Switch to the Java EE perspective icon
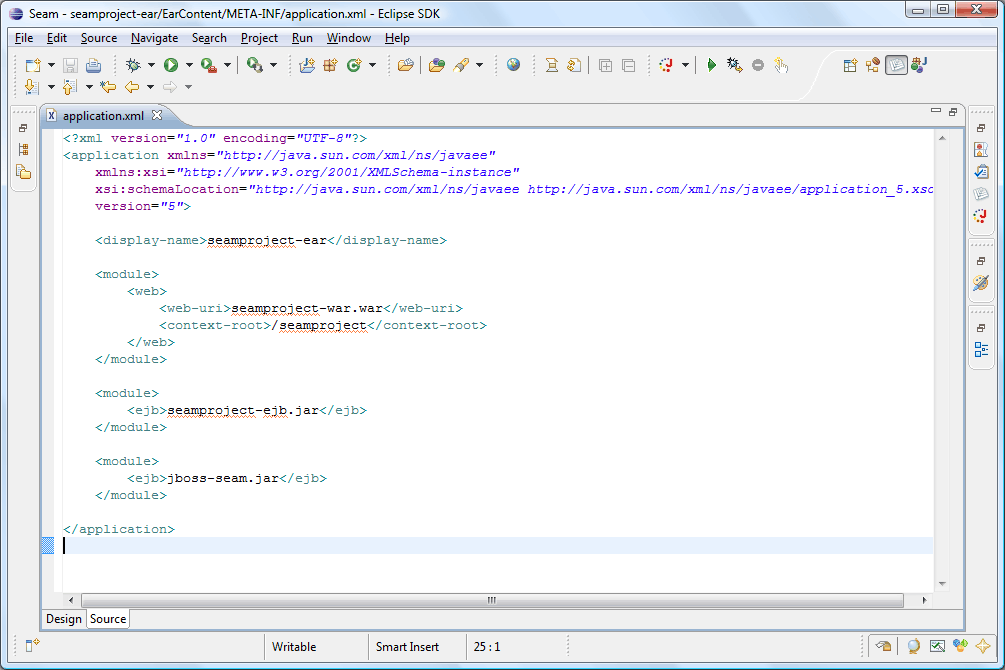Viewport: 1005px width, 670px height. point(873,65)
